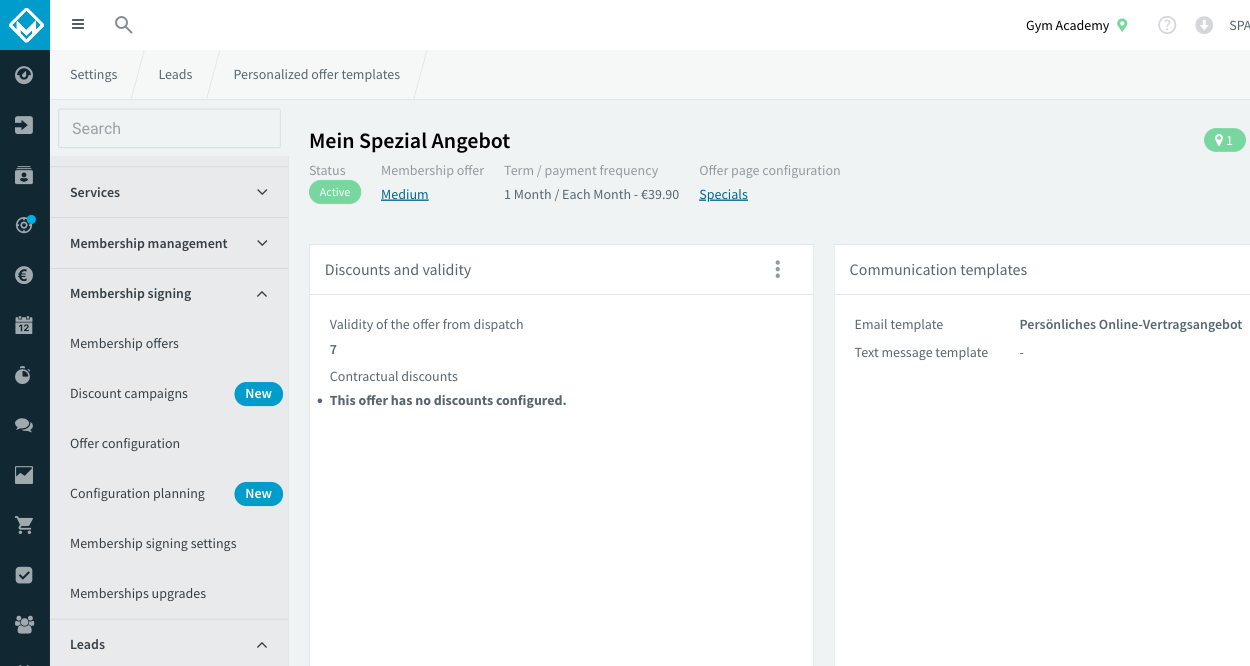Expand the Services section
The width and height of the screenshot is (1250, 666).
(x=169, y=192)
